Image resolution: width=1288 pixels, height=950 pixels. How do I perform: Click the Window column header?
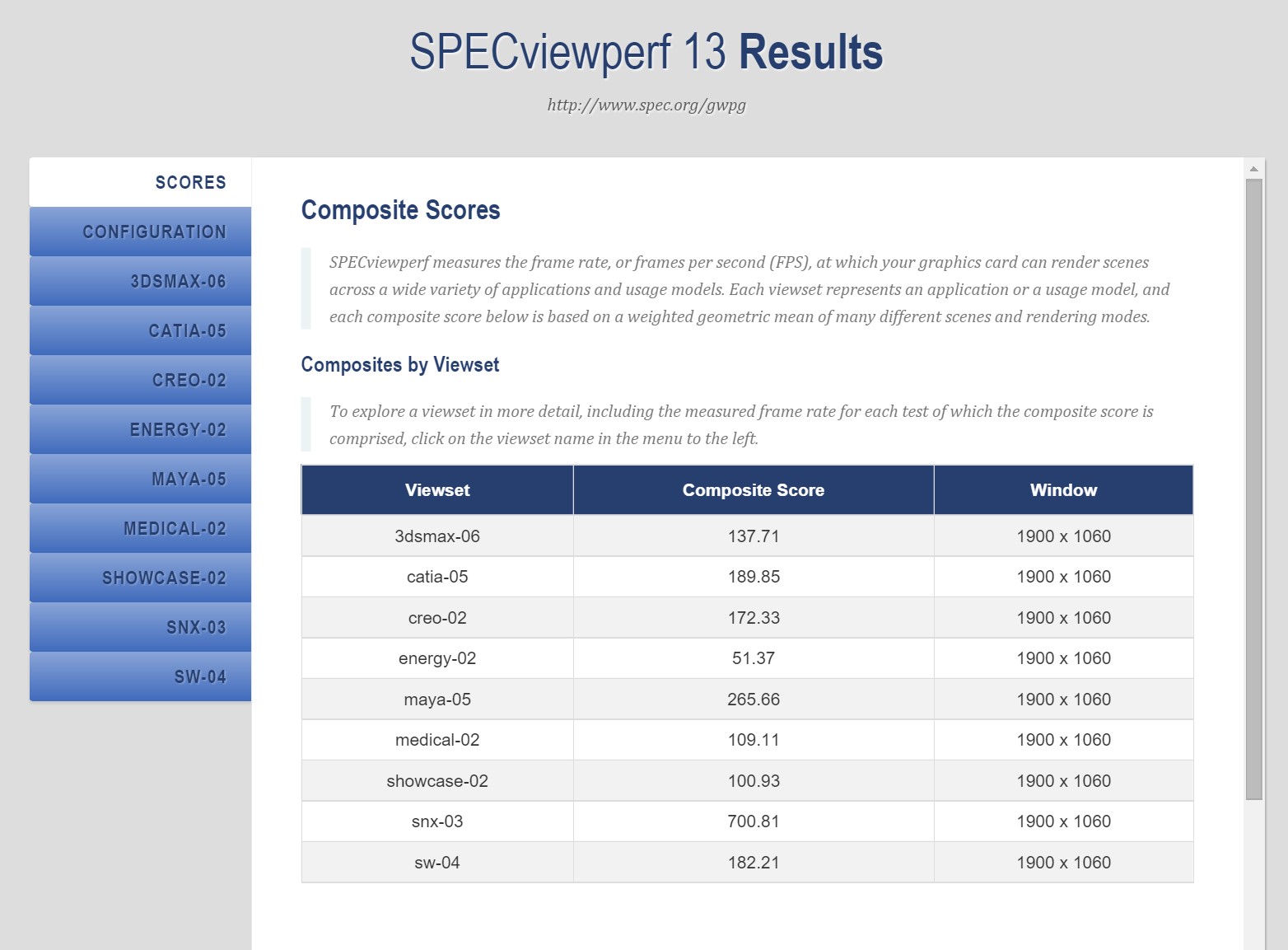(x=1063, y=490)
